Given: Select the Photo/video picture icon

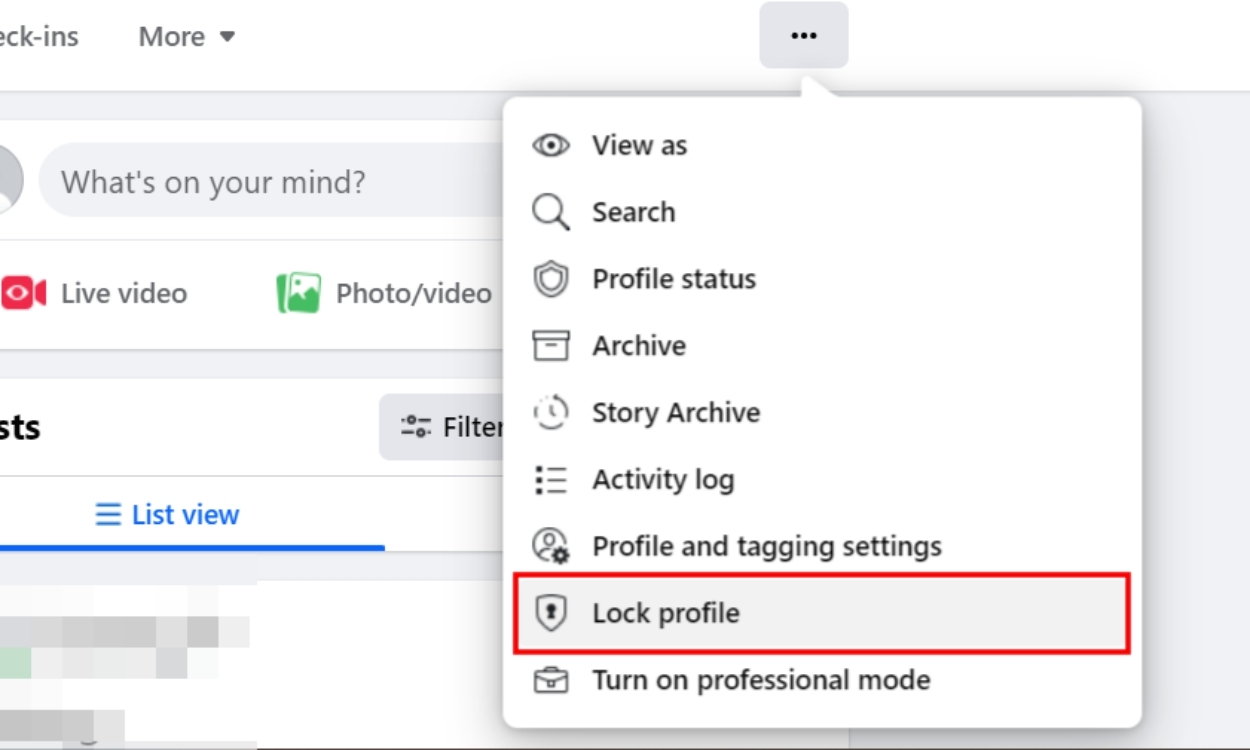Looking at the screenshot, I should [299, 292].
